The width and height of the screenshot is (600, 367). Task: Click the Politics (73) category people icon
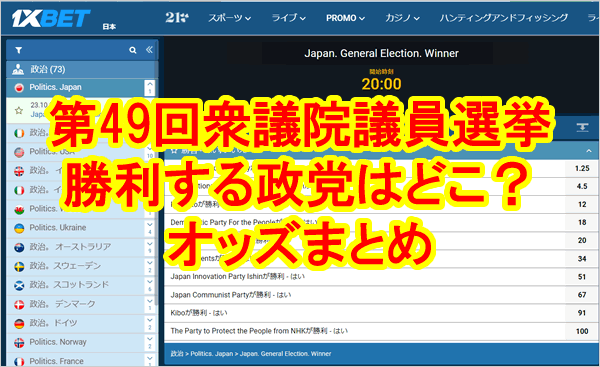point(18,69)
